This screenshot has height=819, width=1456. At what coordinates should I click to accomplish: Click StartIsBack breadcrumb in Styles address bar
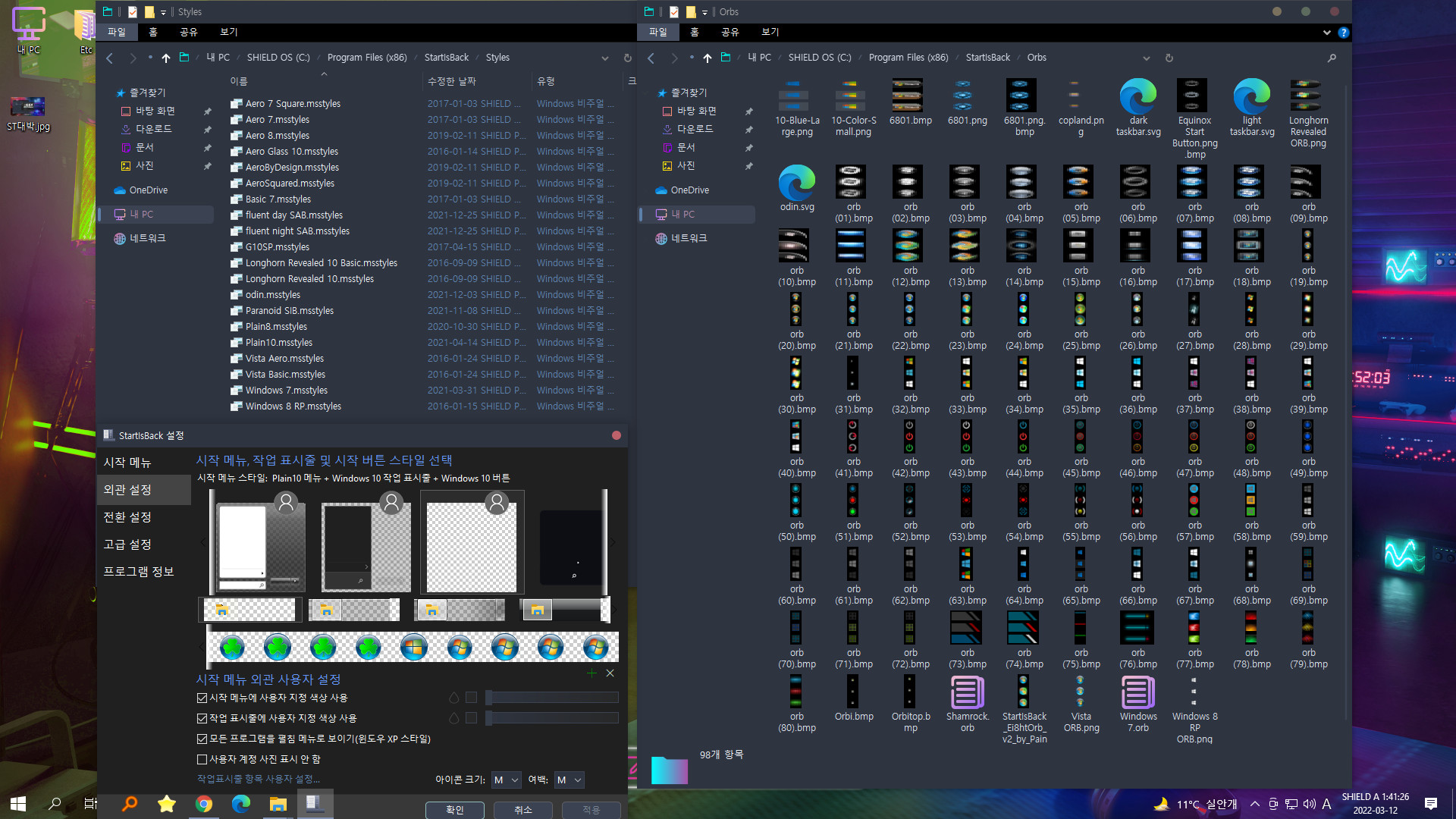pos(447,58)
